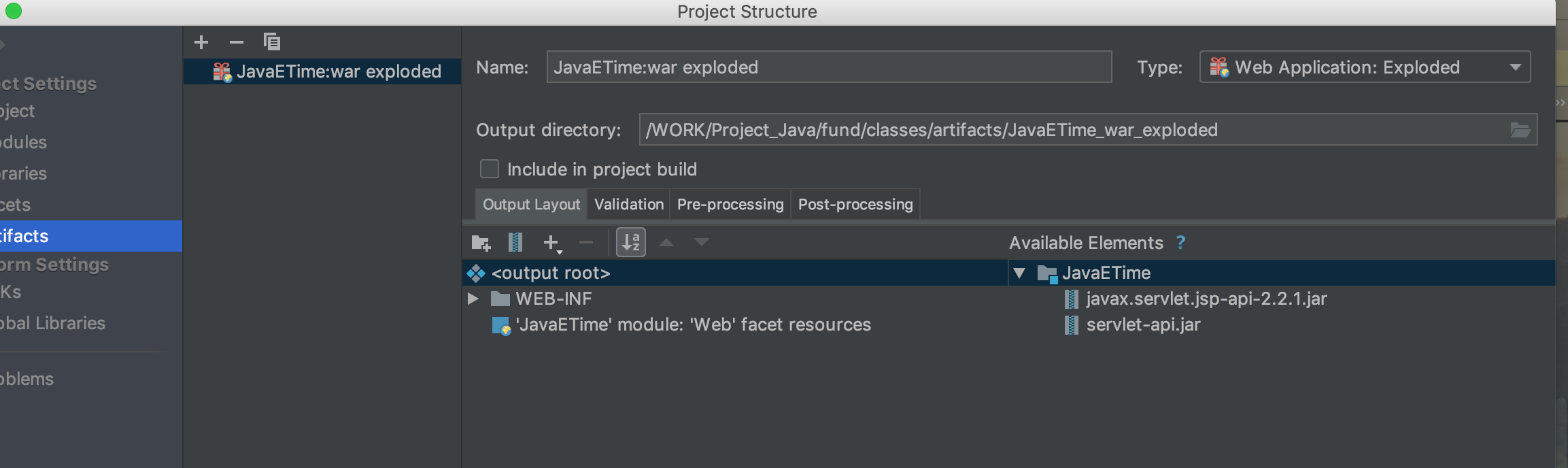Open the Pre-processing tab

[x=730, y=204]
